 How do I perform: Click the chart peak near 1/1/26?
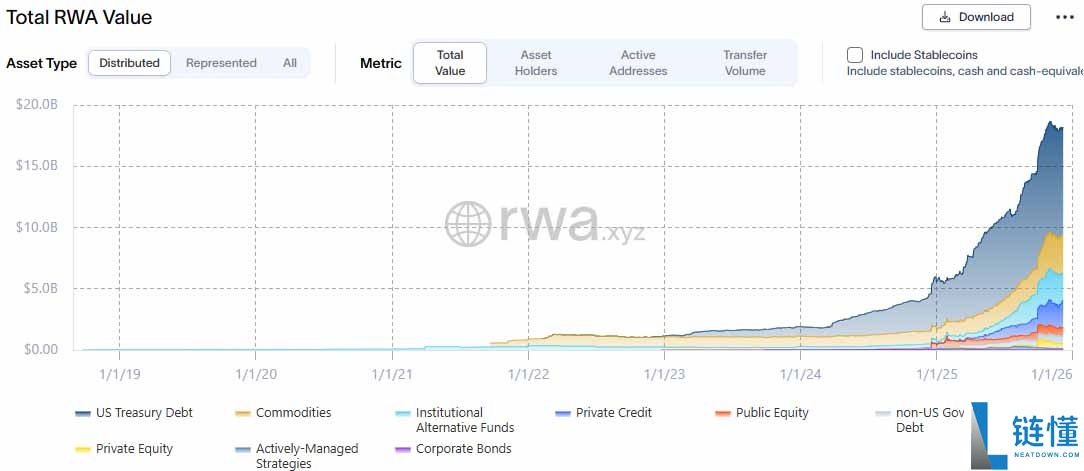pyautogui.click(x=1050, y=123)
